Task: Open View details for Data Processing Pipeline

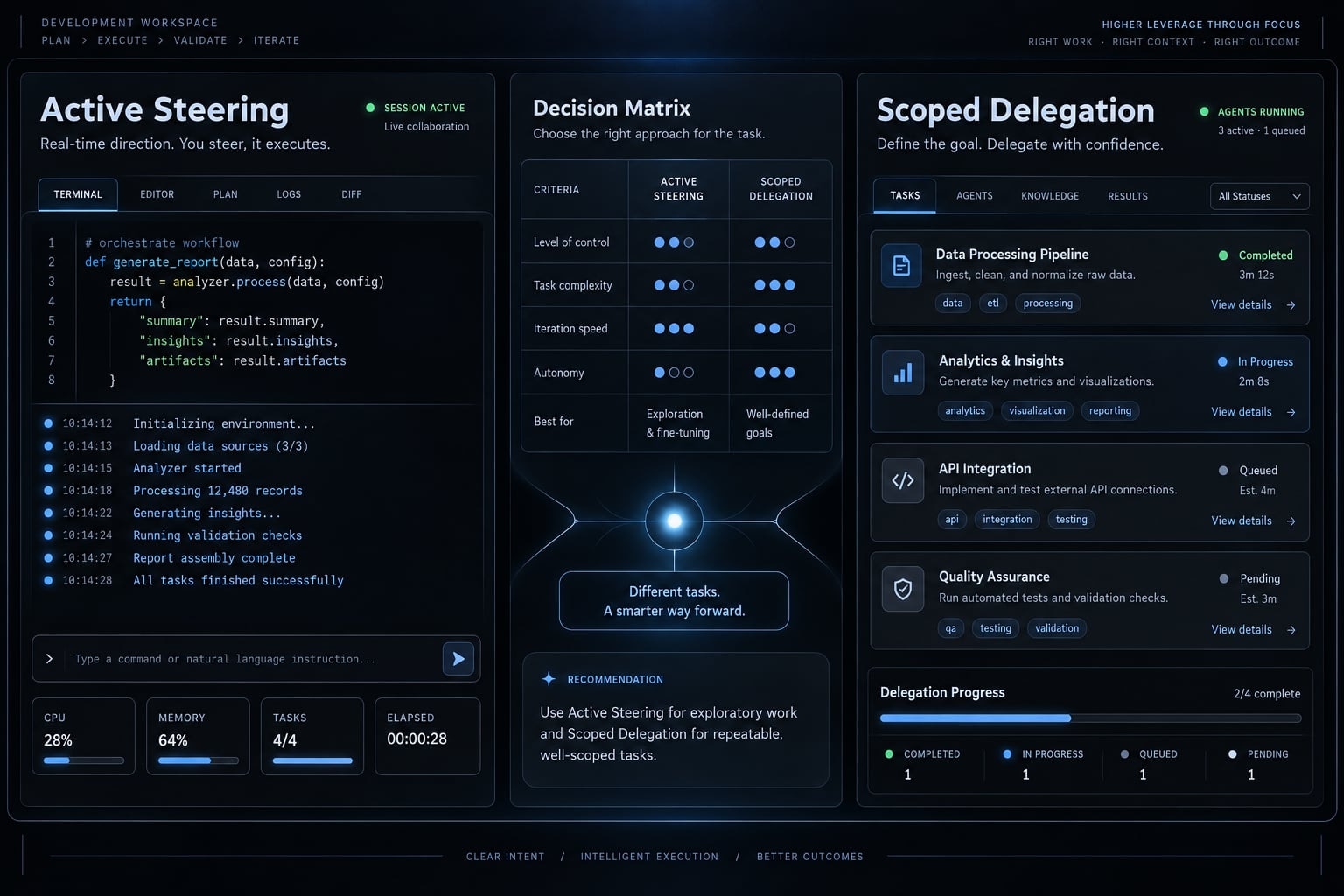Action: (x=1241, y=304)
